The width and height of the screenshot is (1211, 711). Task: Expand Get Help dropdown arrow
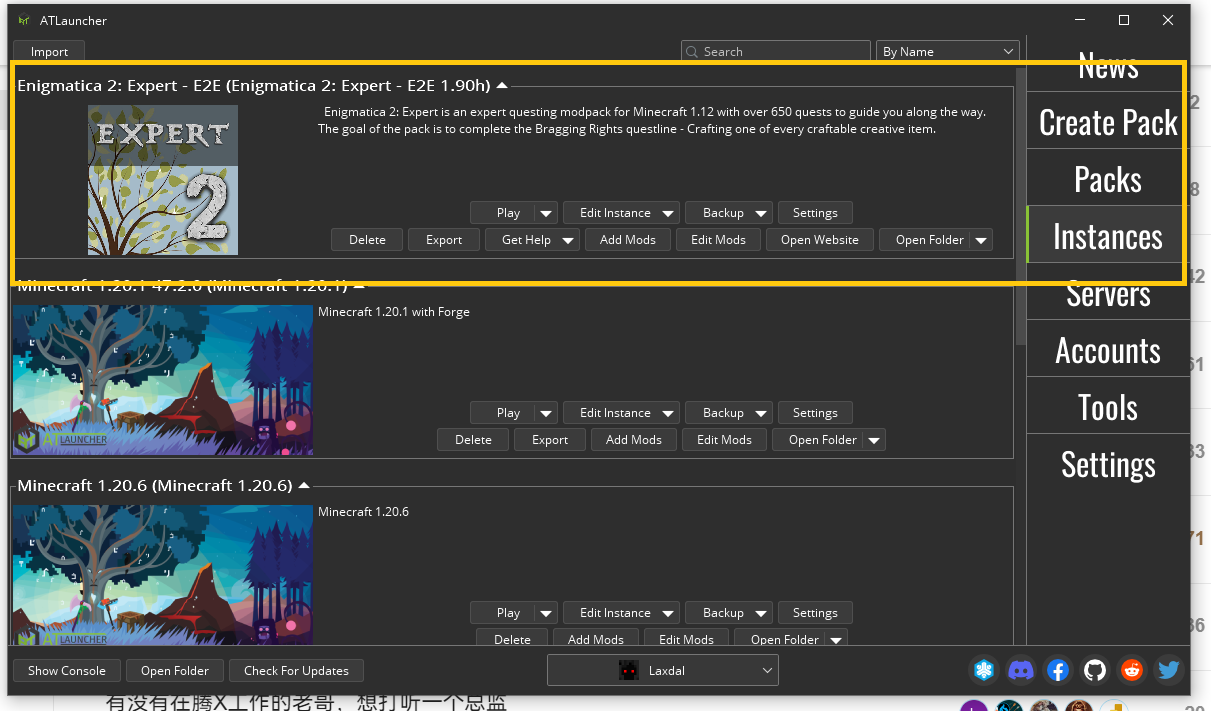click(569, 240)
